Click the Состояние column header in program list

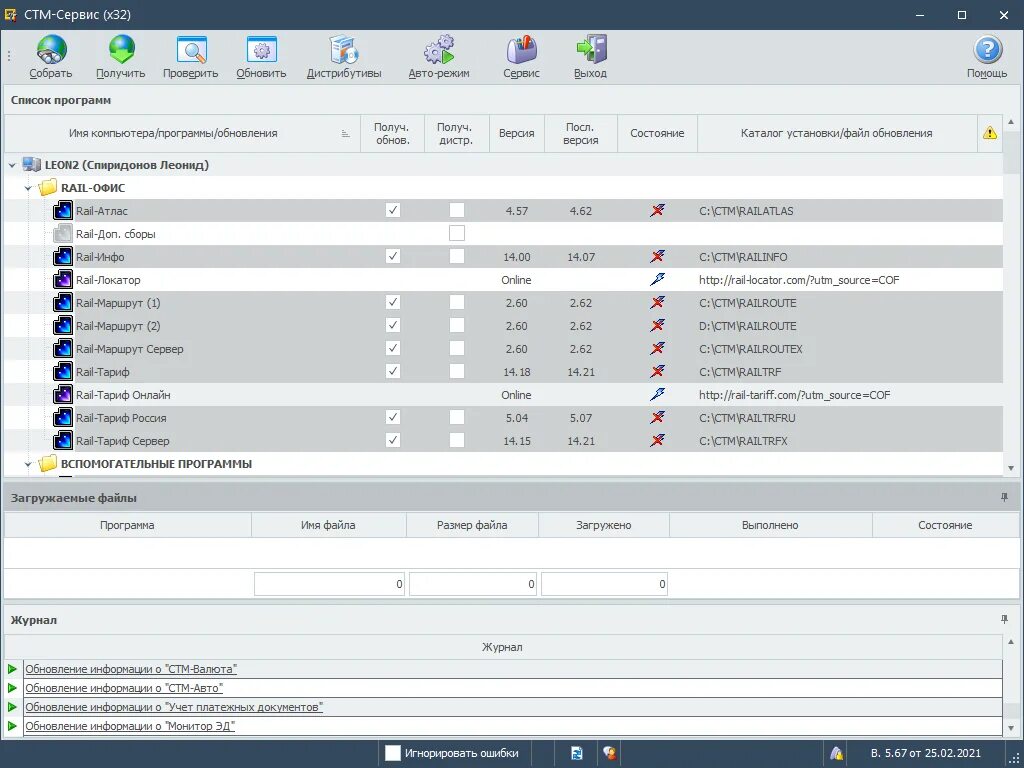657,133
